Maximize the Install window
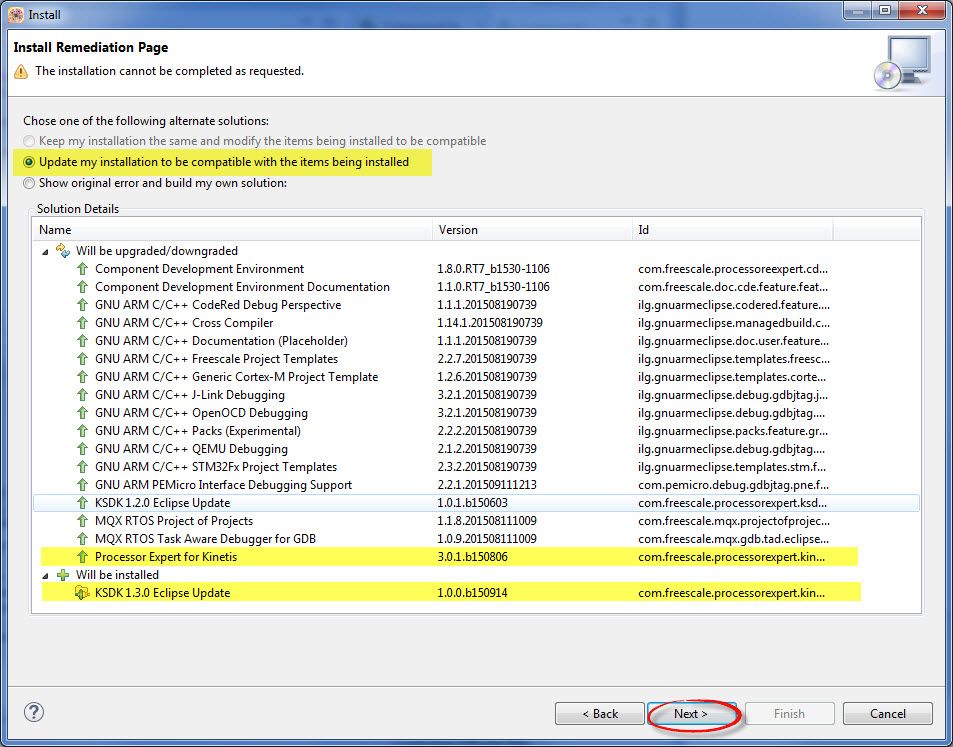 (x=885, y=10)
